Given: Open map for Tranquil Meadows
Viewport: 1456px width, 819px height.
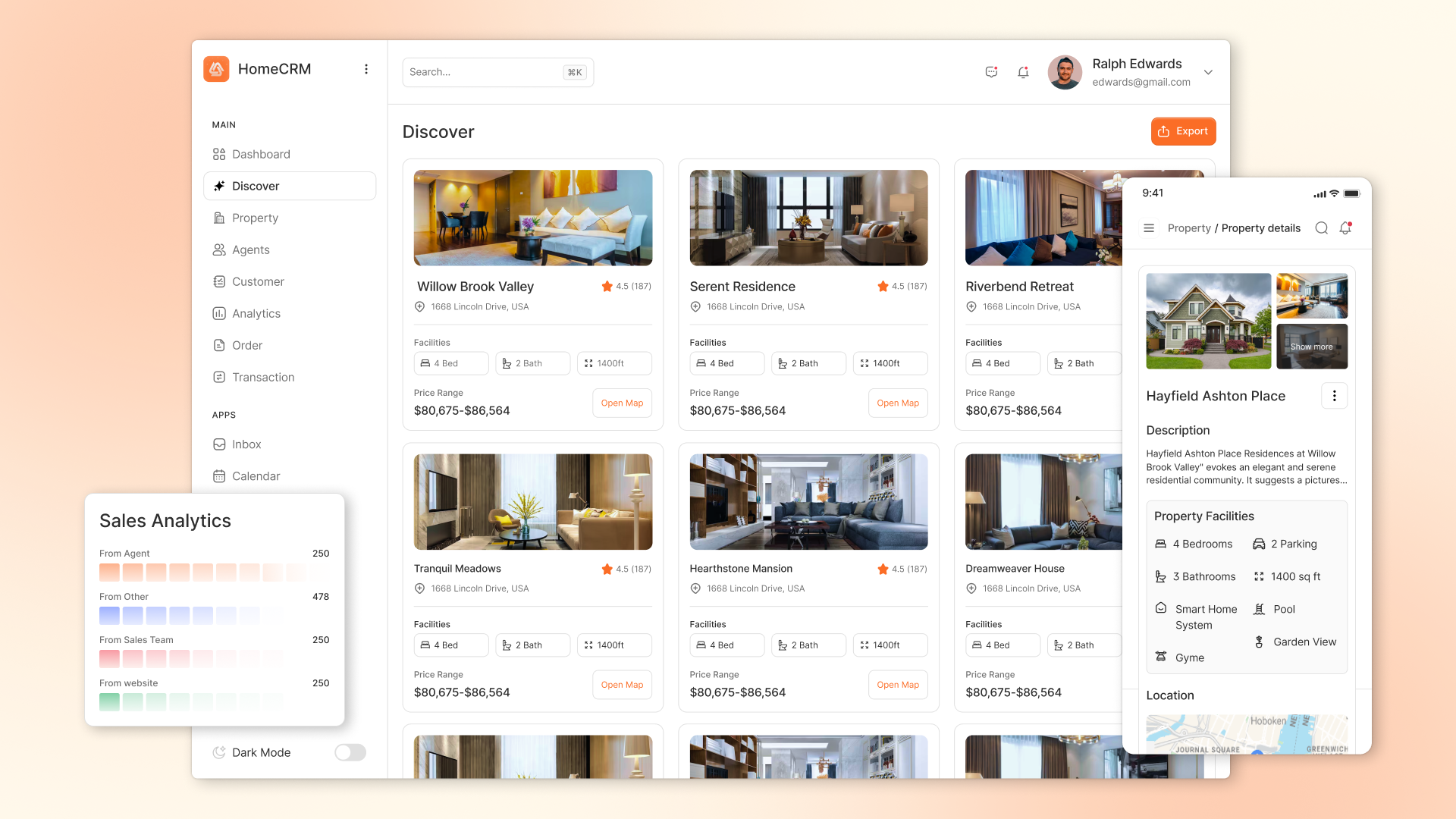Looking at the screenshot, I should (x=622, y=685).
